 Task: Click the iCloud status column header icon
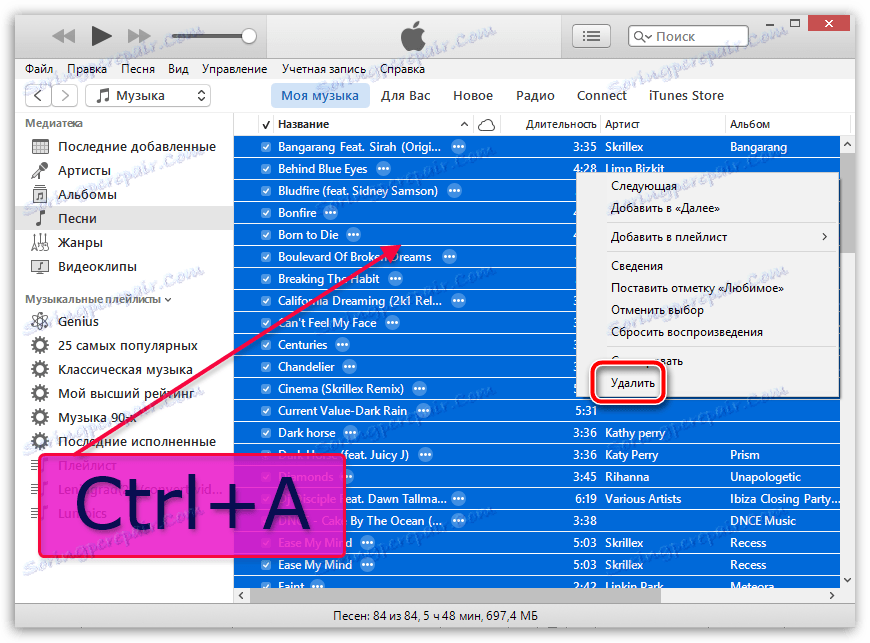click(x=487, y=125)
